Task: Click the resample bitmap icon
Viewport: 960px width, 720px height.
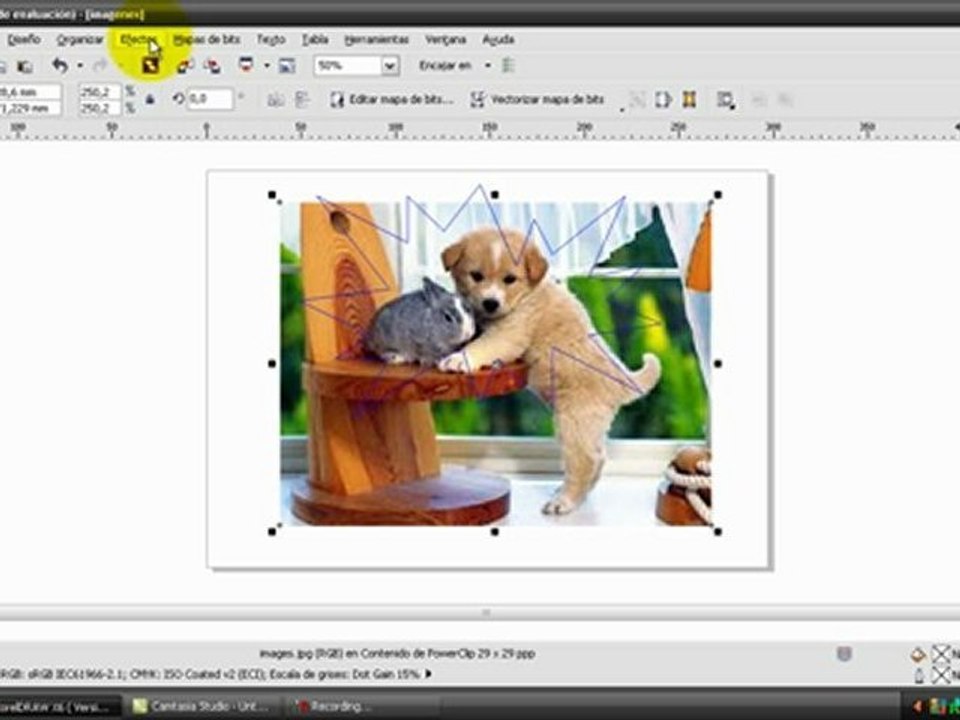Action: [663, 99]
